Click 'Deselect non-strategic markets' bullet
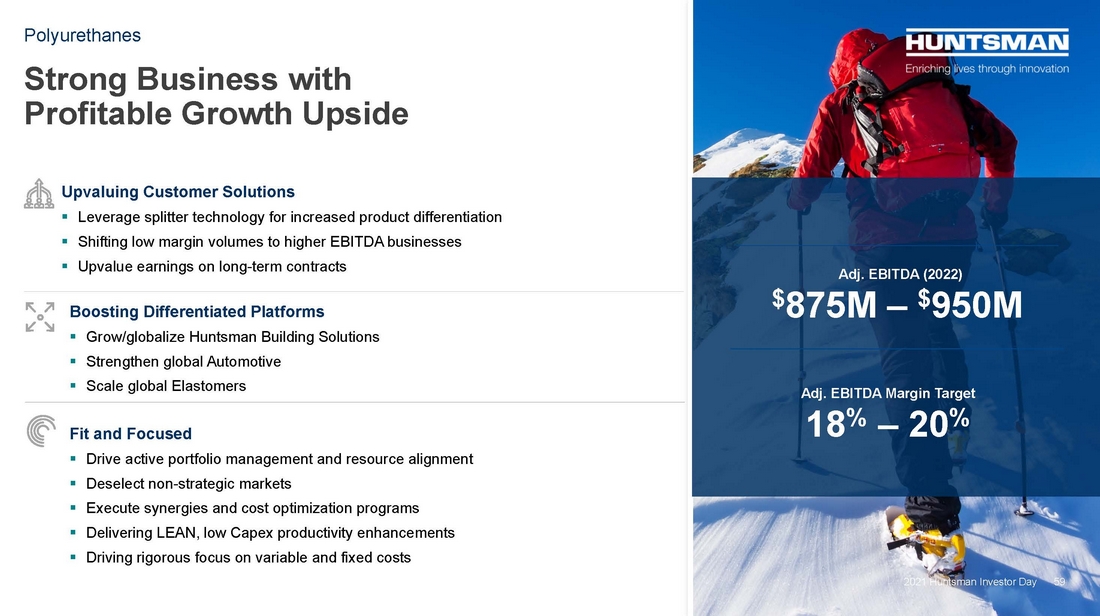Screen dimensions: 1100x616 [x=189, y=483]
